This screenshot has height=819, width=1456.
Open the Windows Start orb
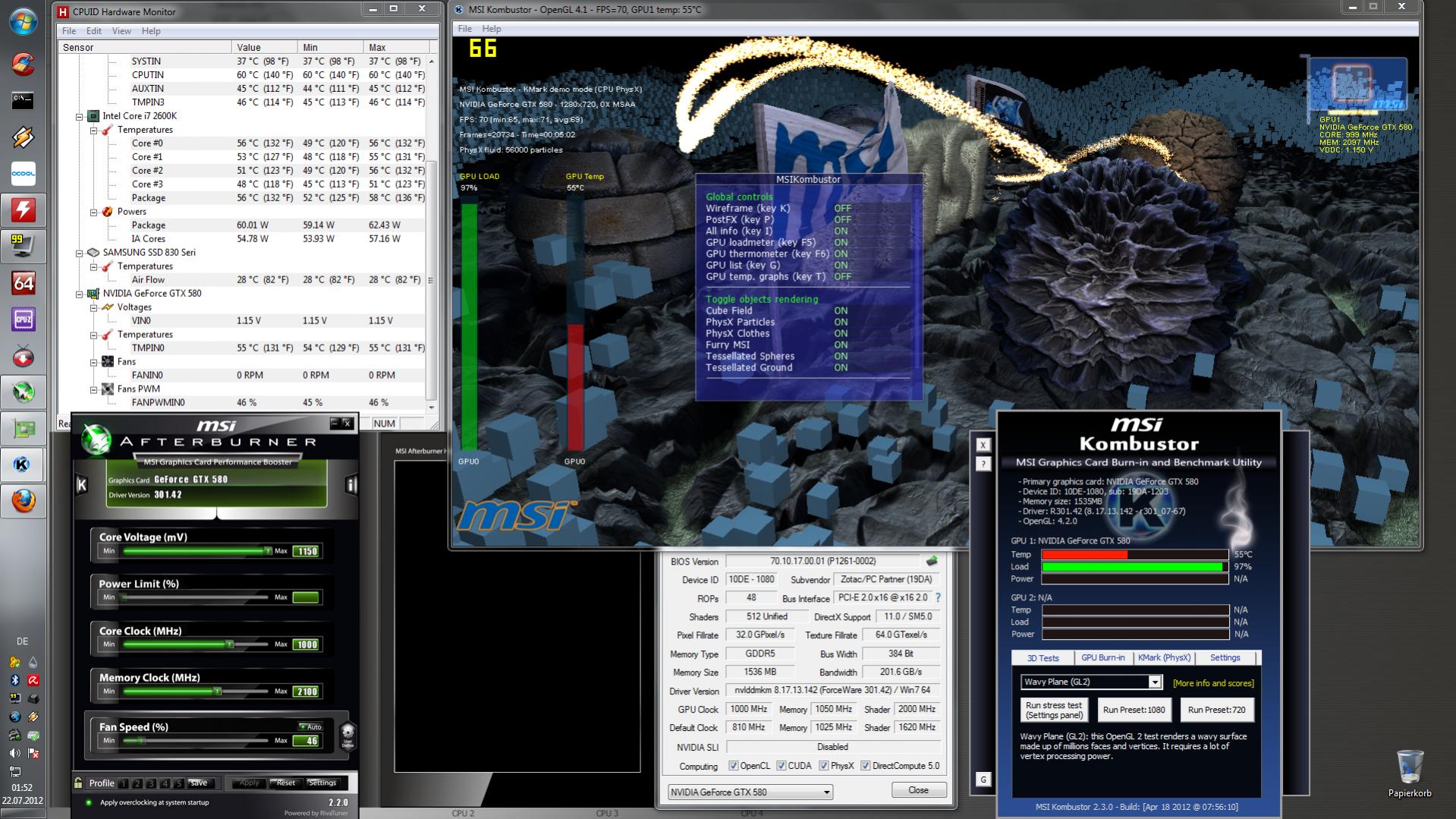[23, 20]
